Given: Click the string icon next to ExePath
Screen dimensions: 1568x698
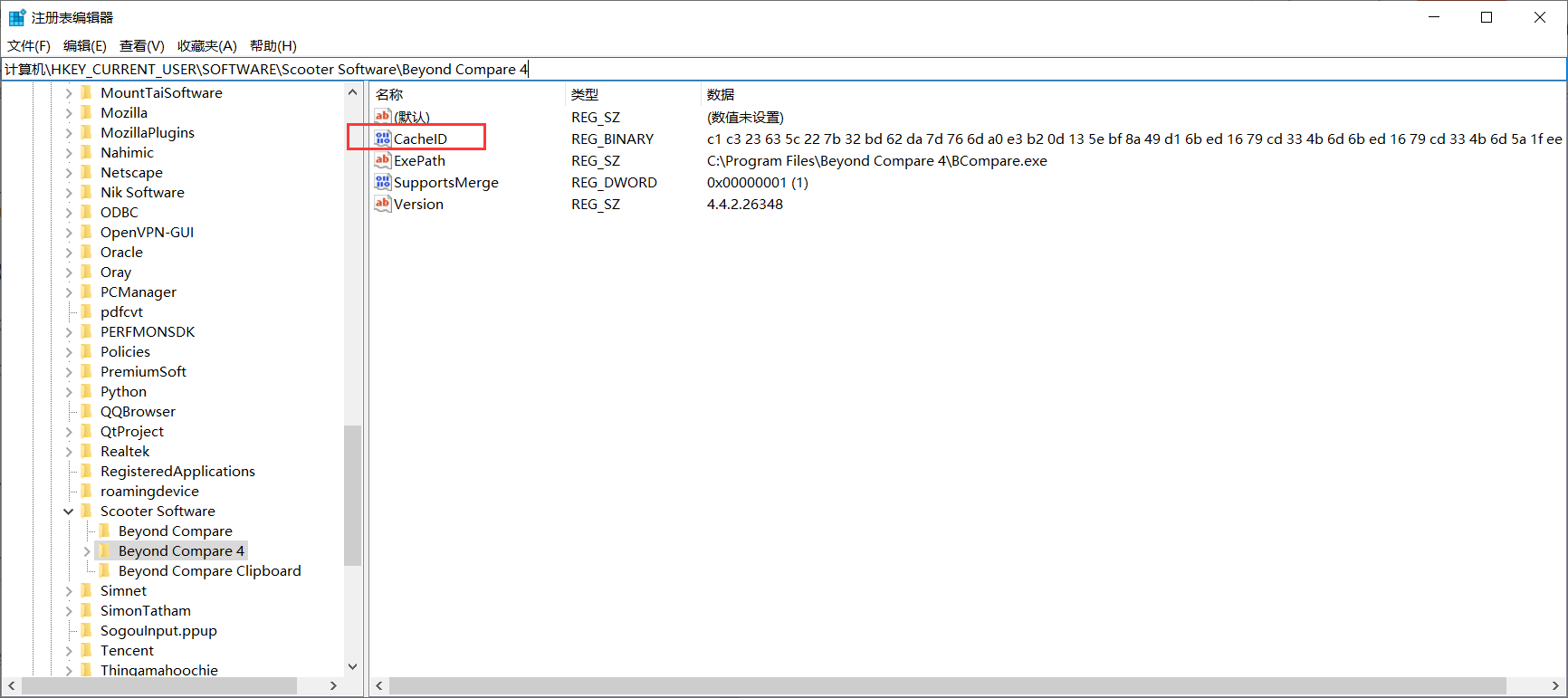Looking at the screenshot, I should [383, 160].
